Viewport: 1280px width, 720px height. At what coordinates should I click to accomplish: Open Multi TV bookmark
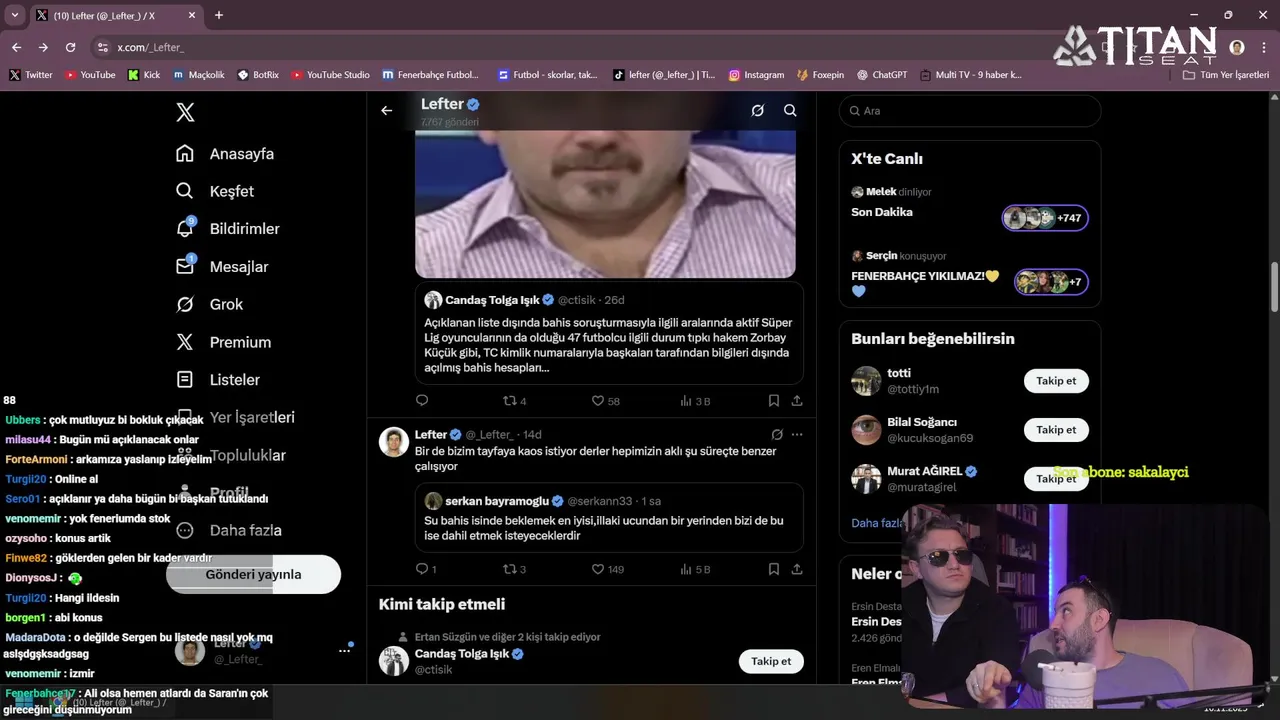click(x=971, y=75)
